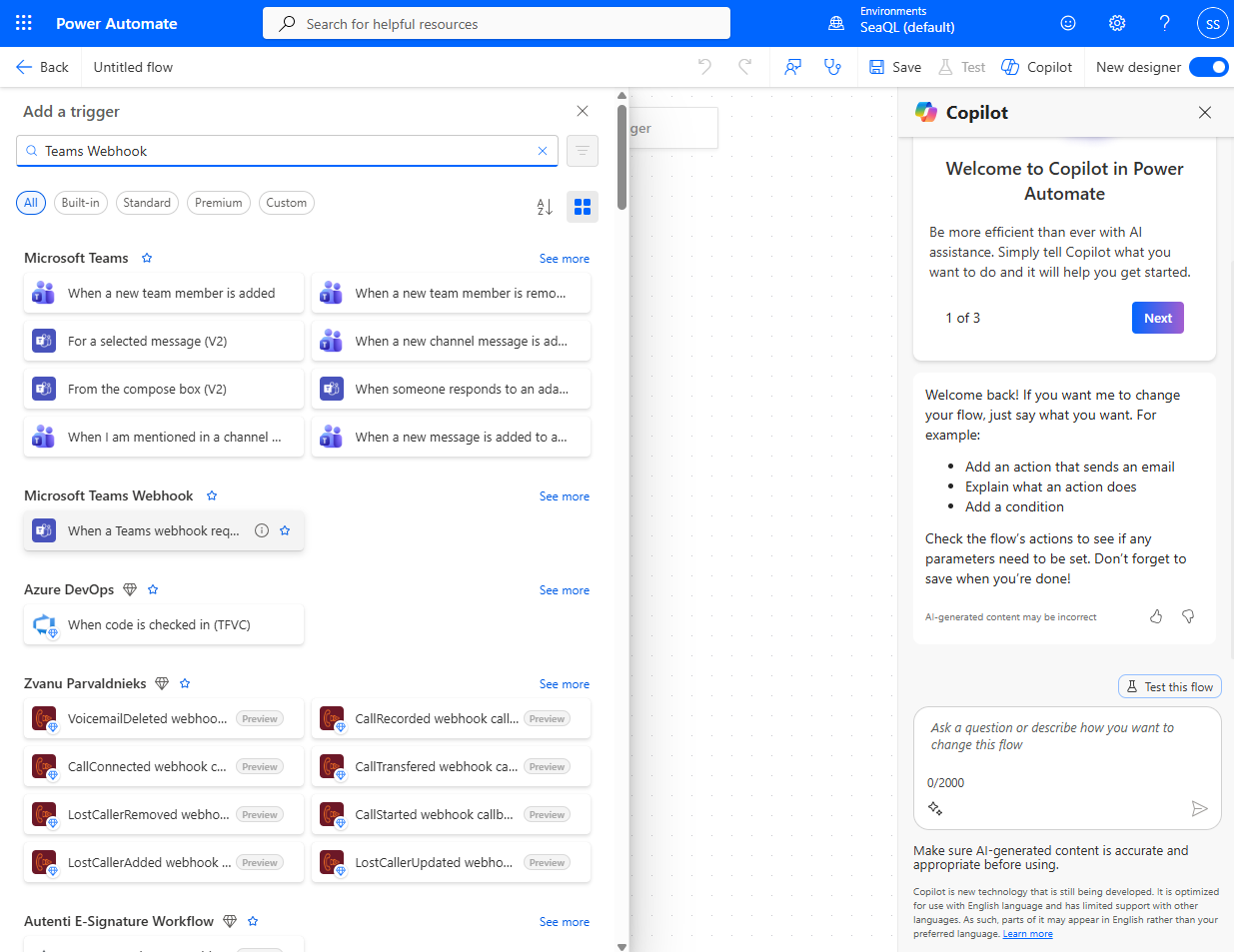Image resolution: width=1234 pixels, height=952 pixels.
Task: Open the Settings gear icon
Action: (1117, 23)
